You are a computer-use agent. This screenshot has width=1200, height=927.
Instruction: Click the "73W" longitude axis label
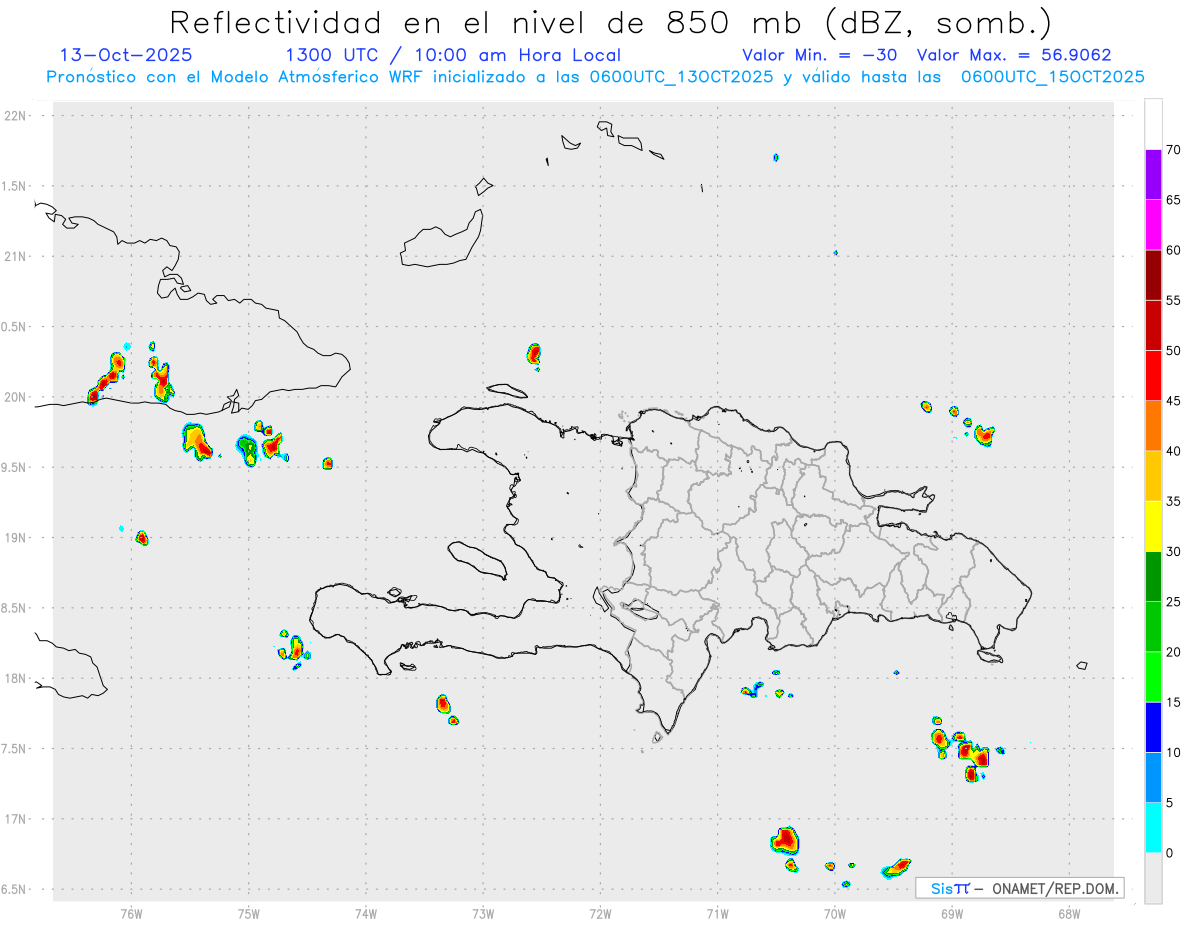click(x=483, y=913)
